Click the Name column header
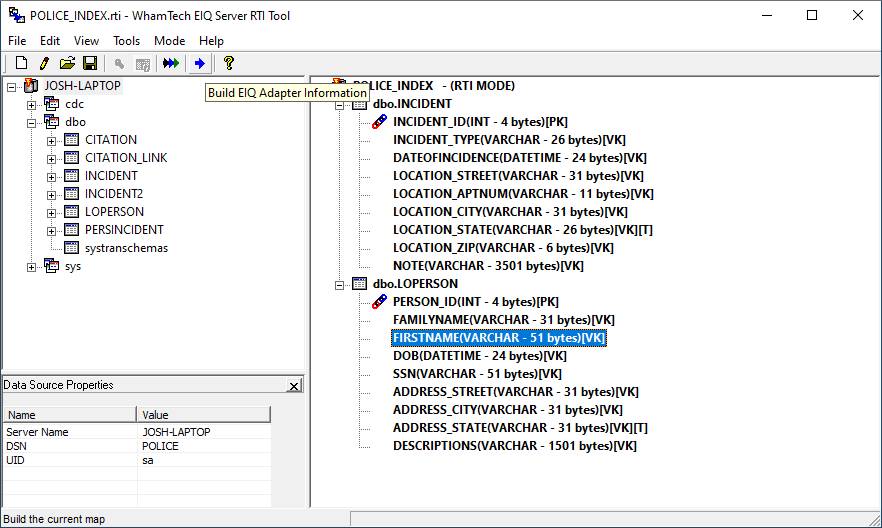 (70, 414)
